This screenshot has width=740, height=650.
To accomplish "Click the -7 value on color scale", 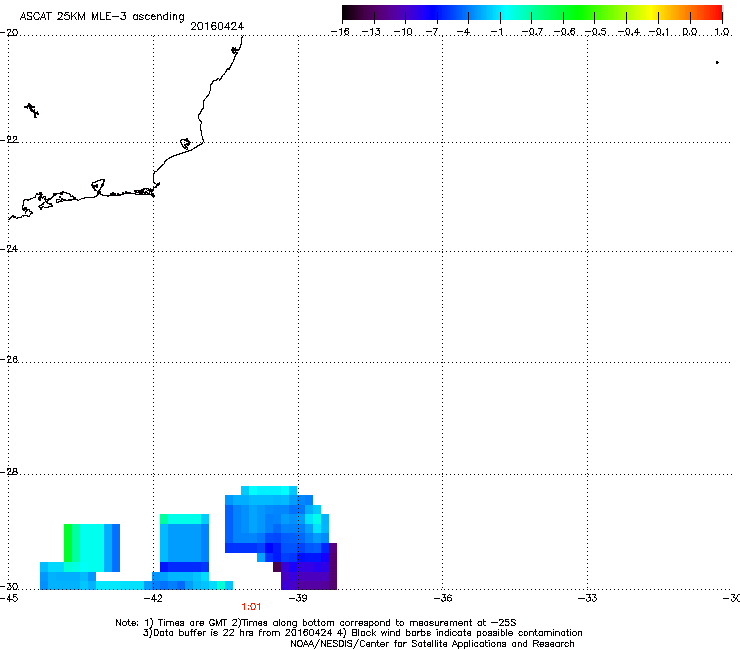I will coord(432,32).
